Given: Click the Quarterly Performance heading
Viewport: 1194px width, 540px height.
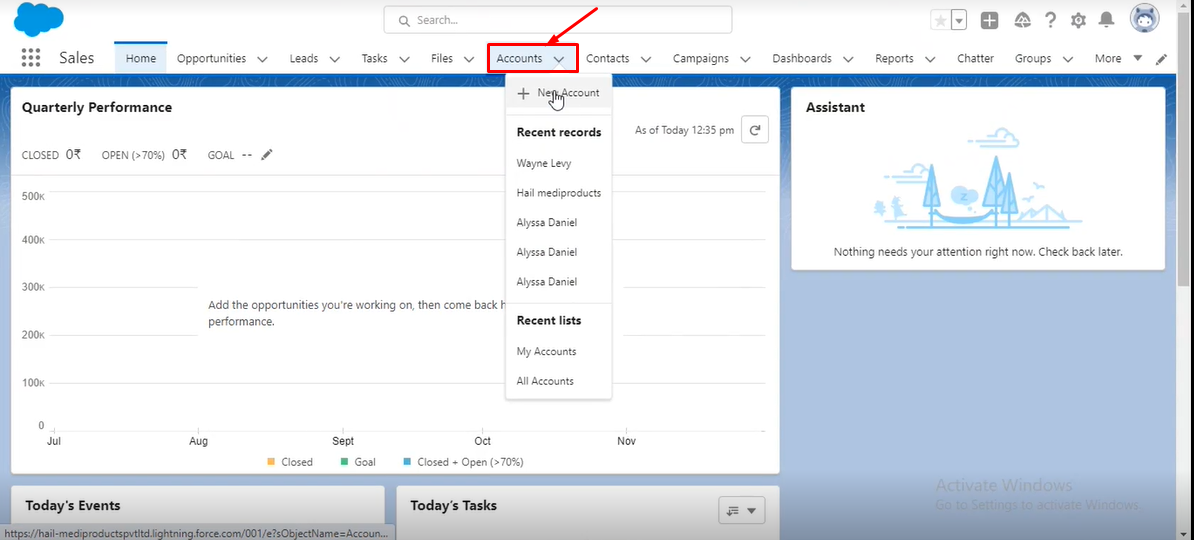Looking at the screenshot, I should point(97,107).
